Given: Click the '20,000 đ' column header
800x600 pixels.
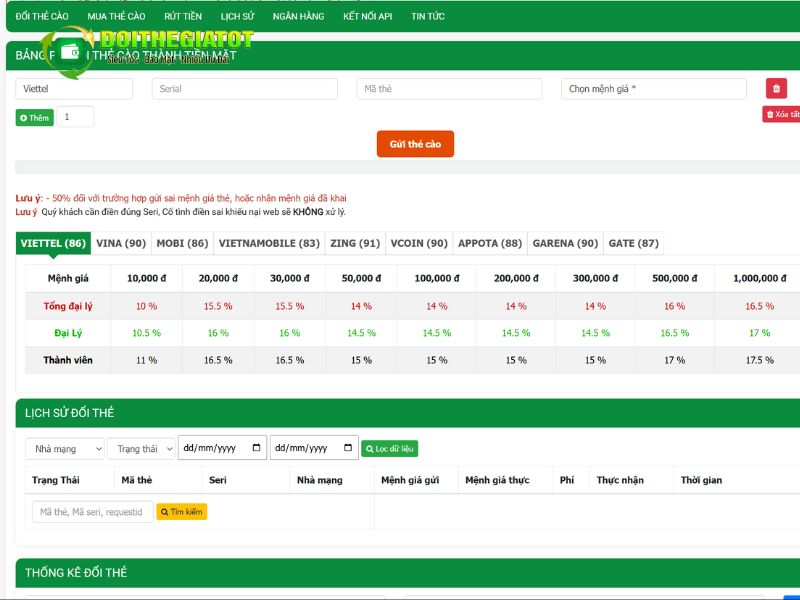Looking at the screenshot, I should pos(218,278).
